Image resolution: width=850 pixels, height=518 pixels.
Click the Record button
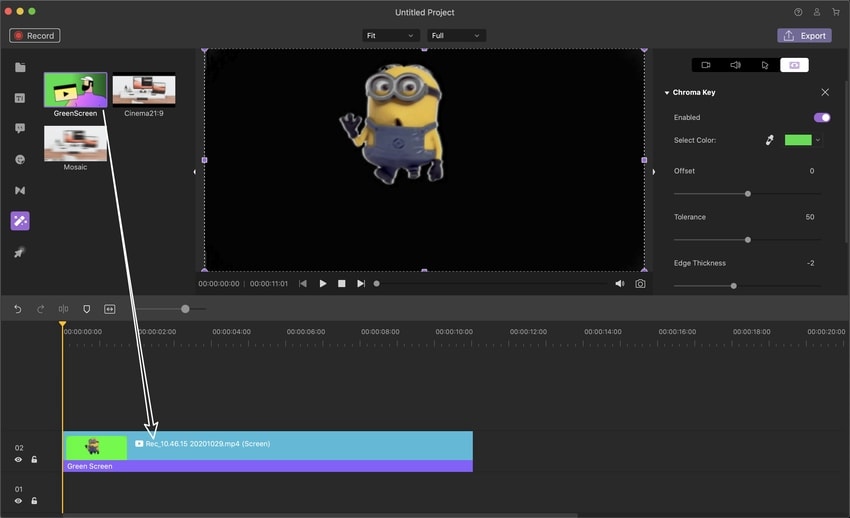(35, 36)
